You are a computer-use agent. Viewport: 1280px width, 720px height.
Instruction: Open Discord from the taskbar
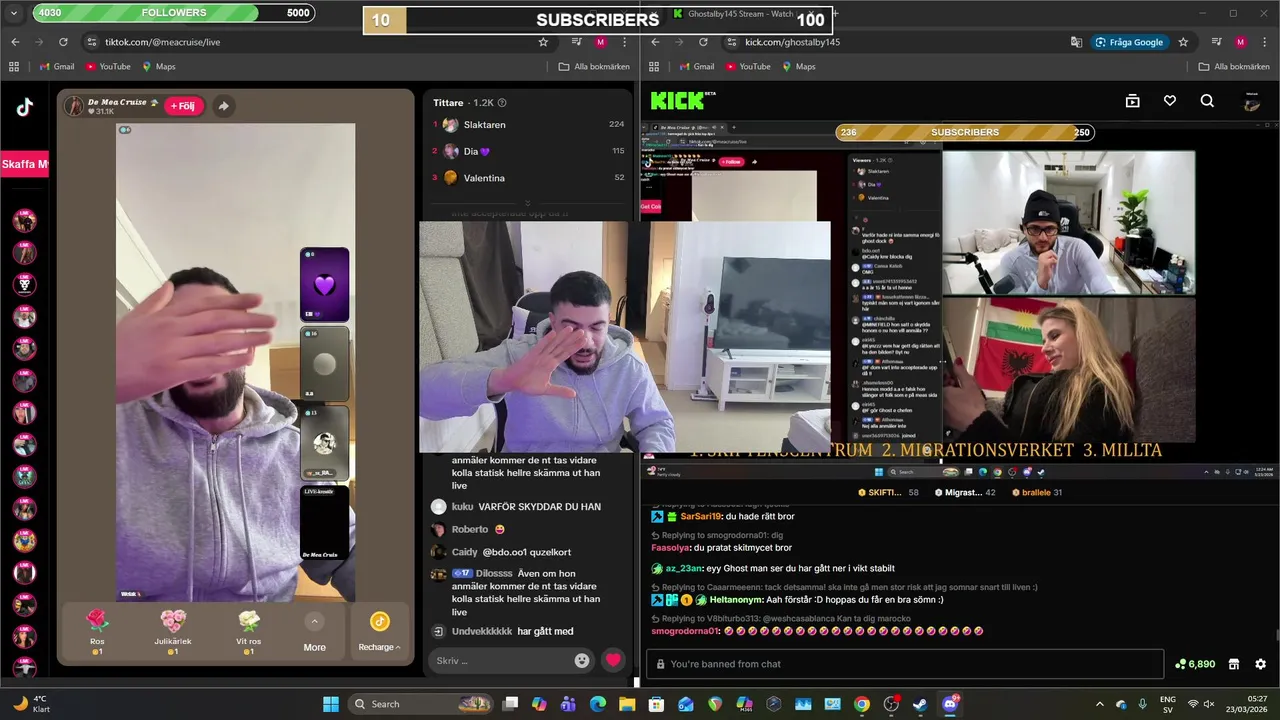pyautogui.click(x=950, y=704)
